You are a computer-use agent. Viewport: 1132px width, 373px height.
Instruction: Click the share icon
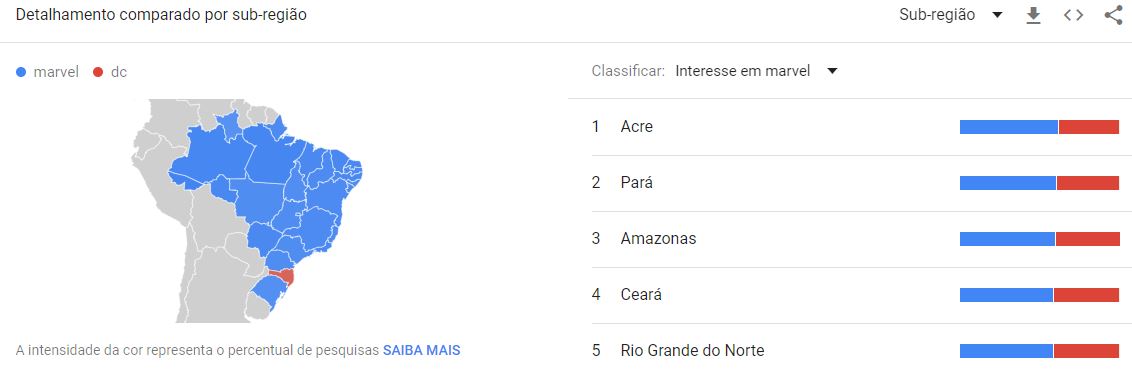point(1113,15)
